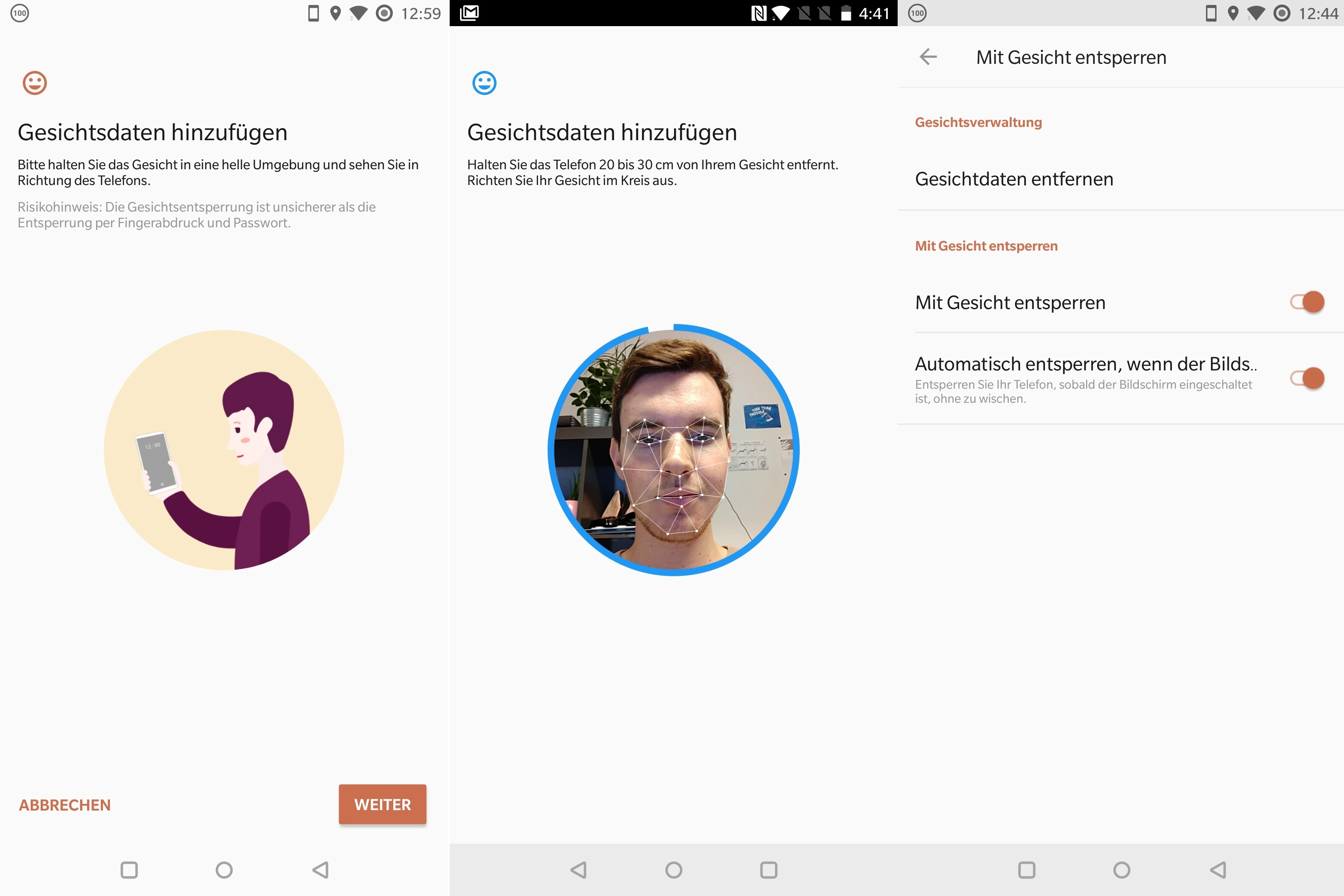Tap the 100 battery circle right screen
The width and height of the screenshot is (1344, 896).
917,13
